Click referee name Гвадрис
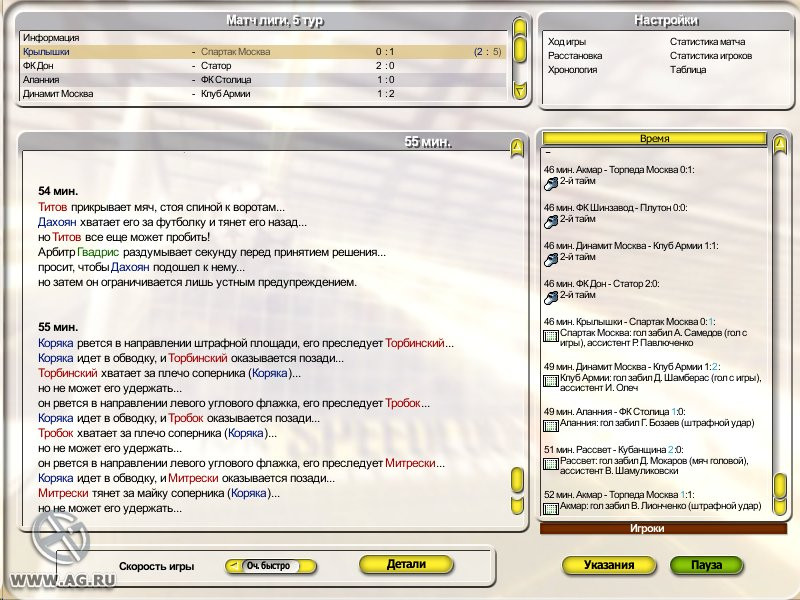 click(x=98, y=252)
